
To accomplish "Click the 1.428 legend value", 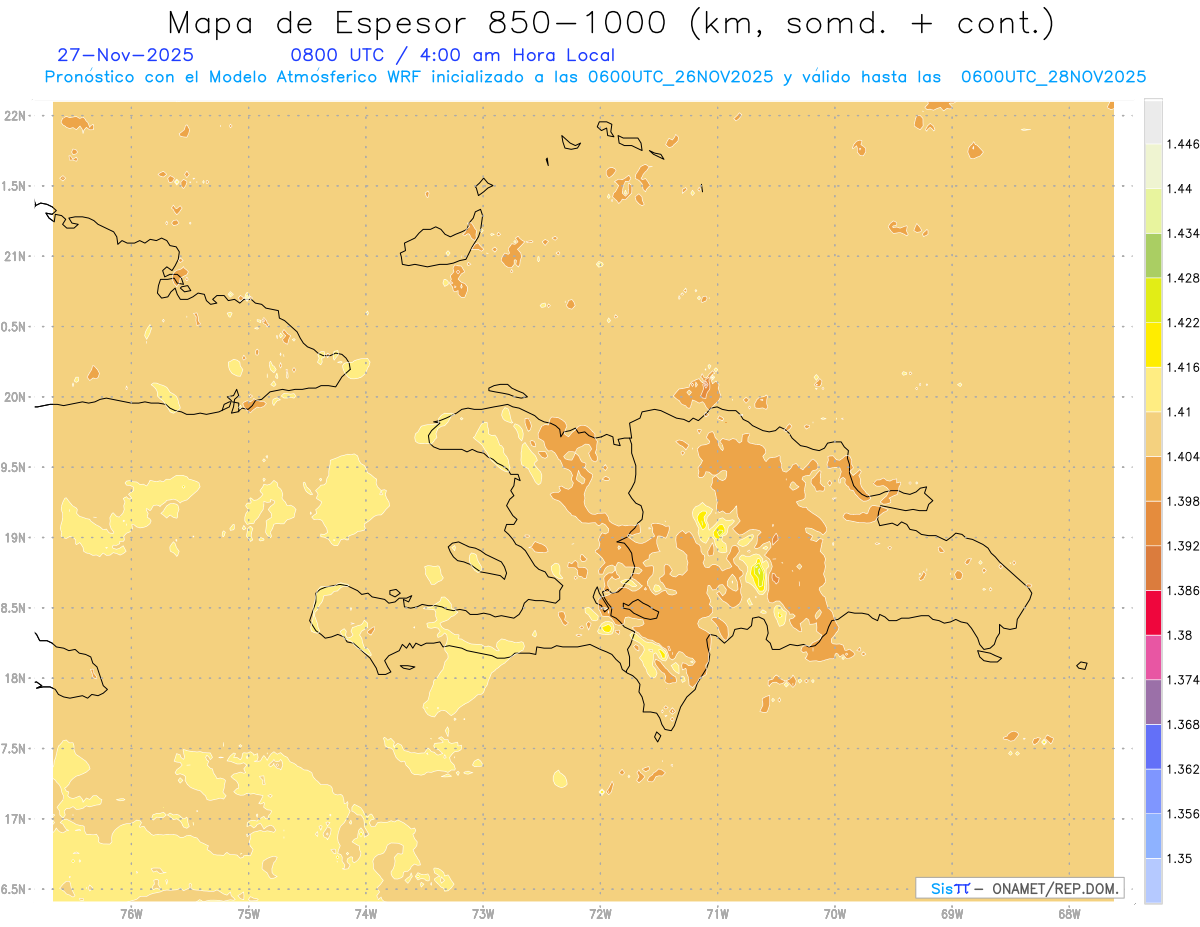I will click(1184, 278).
